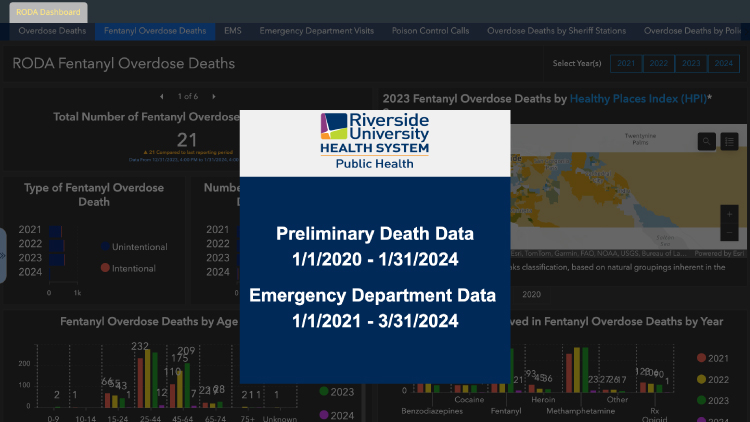This screenshot has width=750, height=422.
Task: Go to next indicator card arrow
Action: click(x=214, y=97)
